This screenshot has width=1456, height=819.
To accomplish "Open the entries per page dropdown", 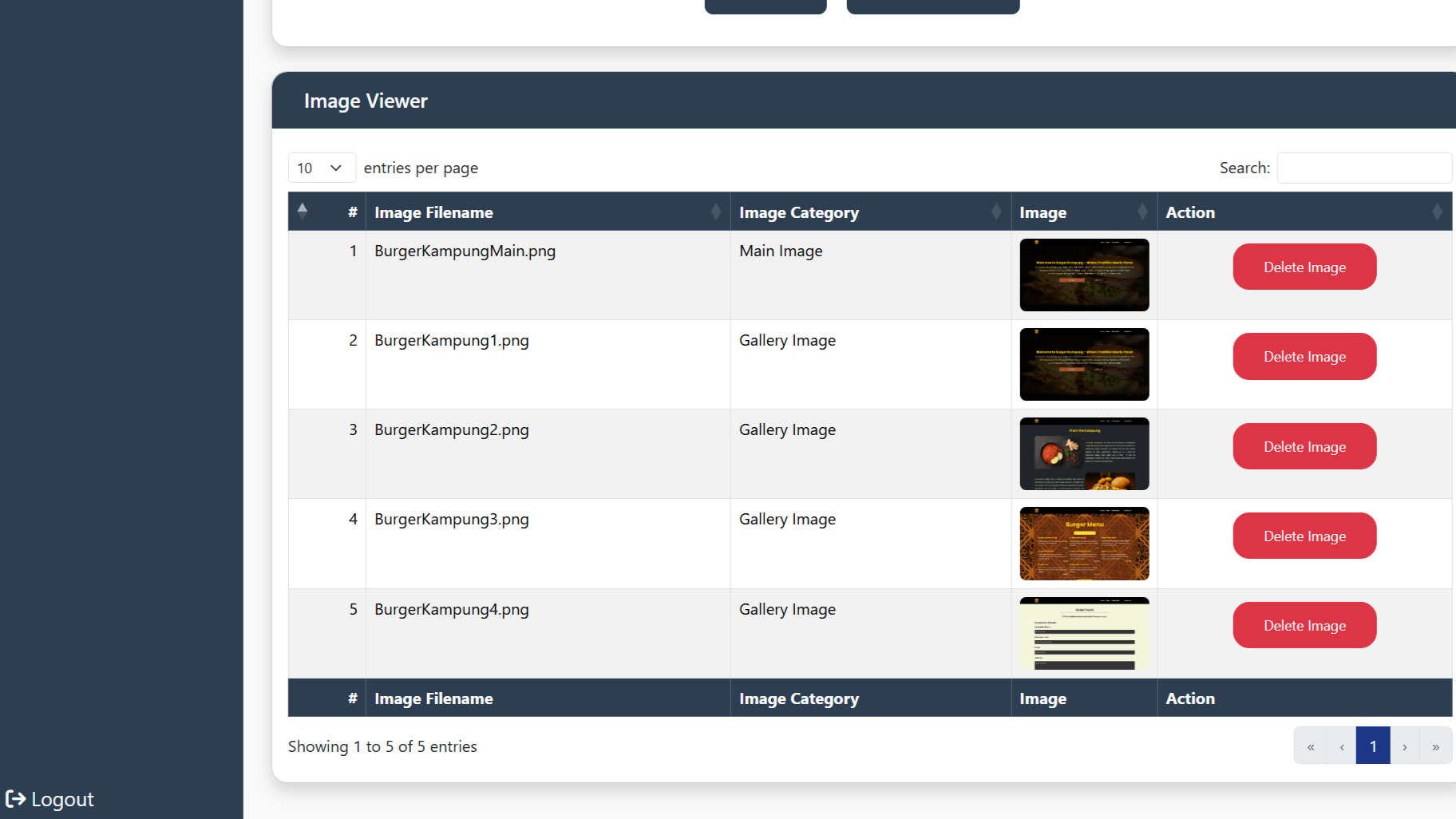I will point(321,168).
